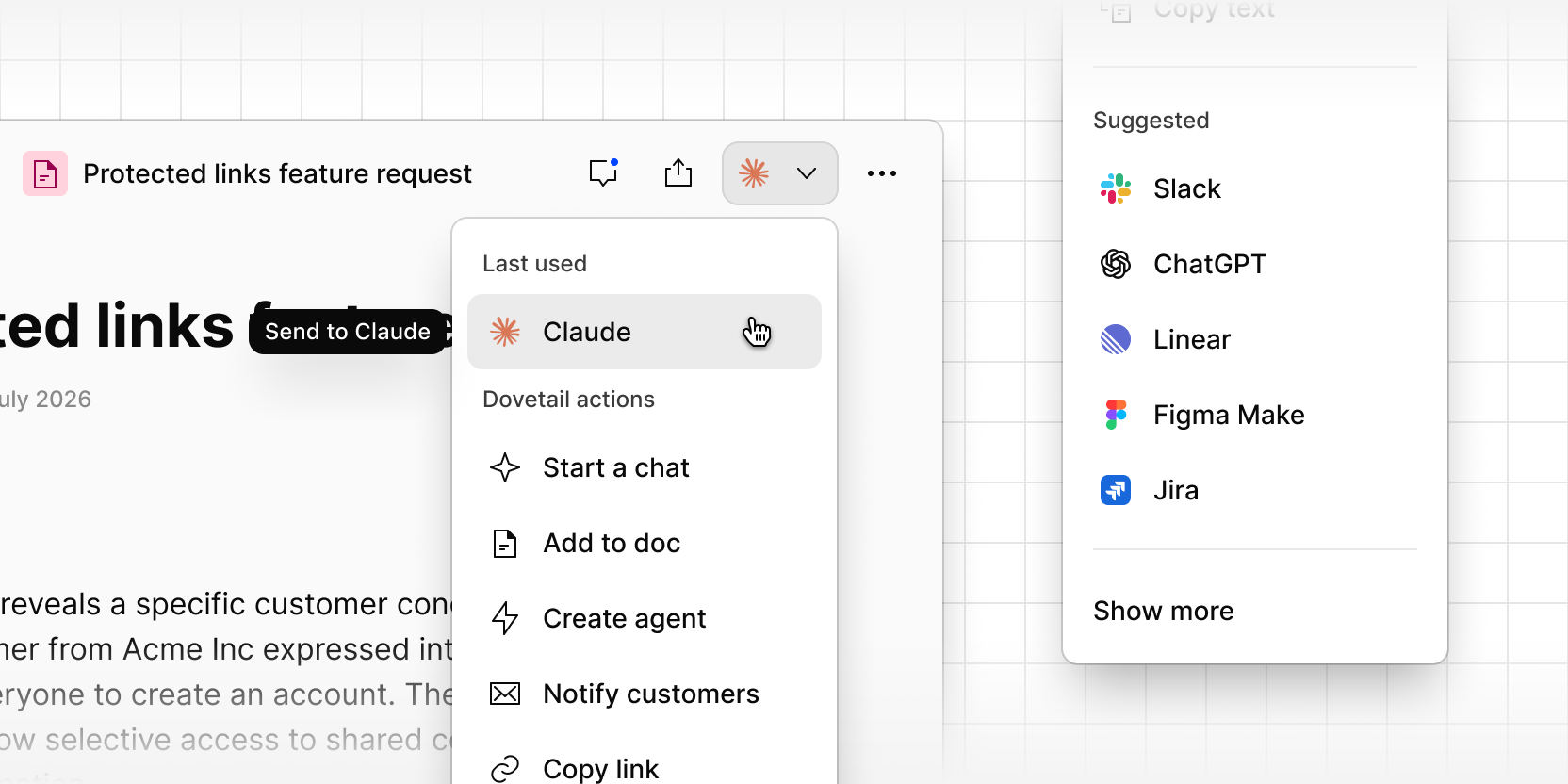Image resolution: width=1568 pixels, height=784 pixels.
Task: Select ChatGPT in Suggested list
Action: point(1255,264)
